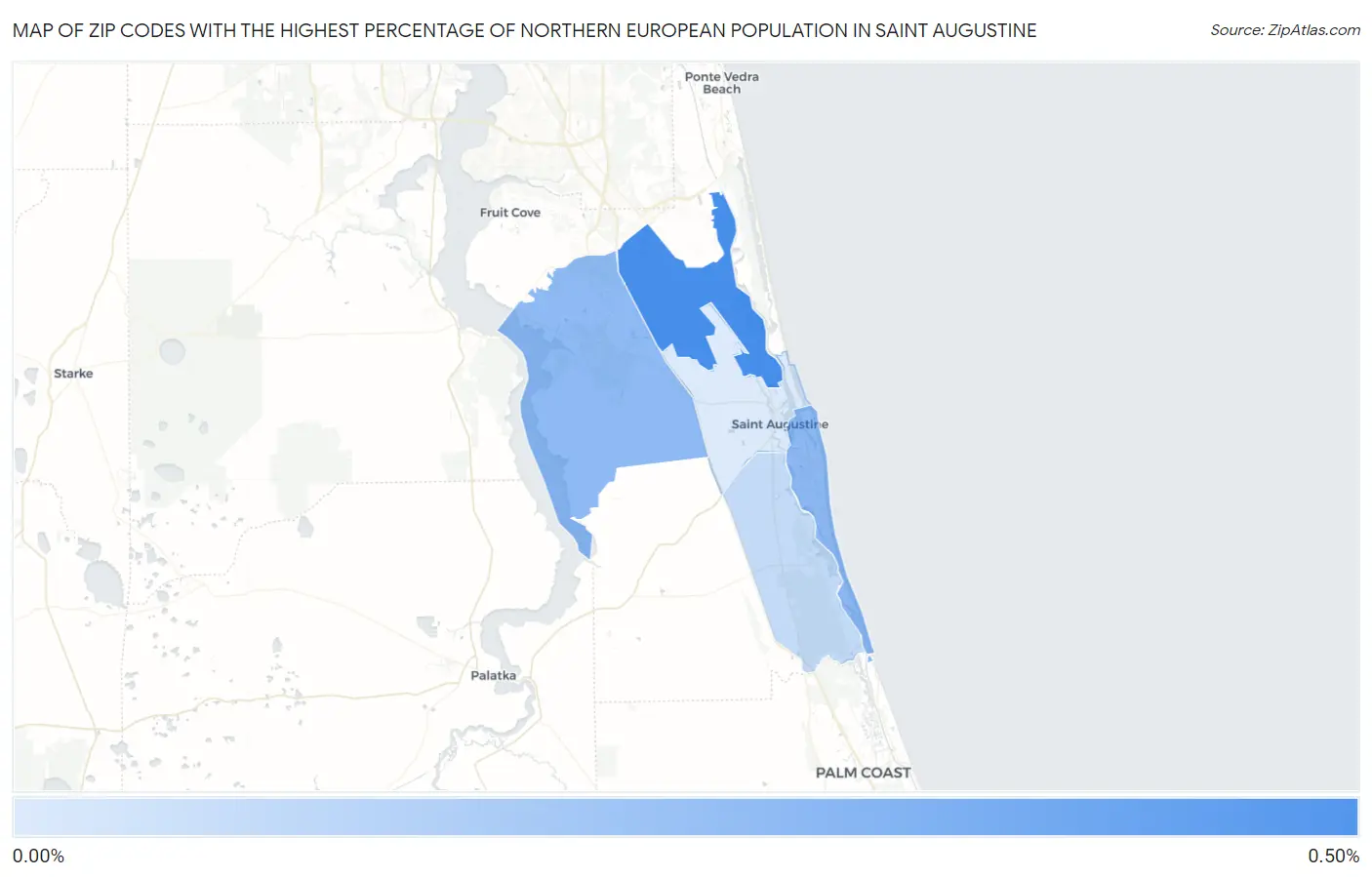Click the 0.00% legend minimum value
Image resolution: width=1372 pixels, height=877 pixels.
click(38, 857)
